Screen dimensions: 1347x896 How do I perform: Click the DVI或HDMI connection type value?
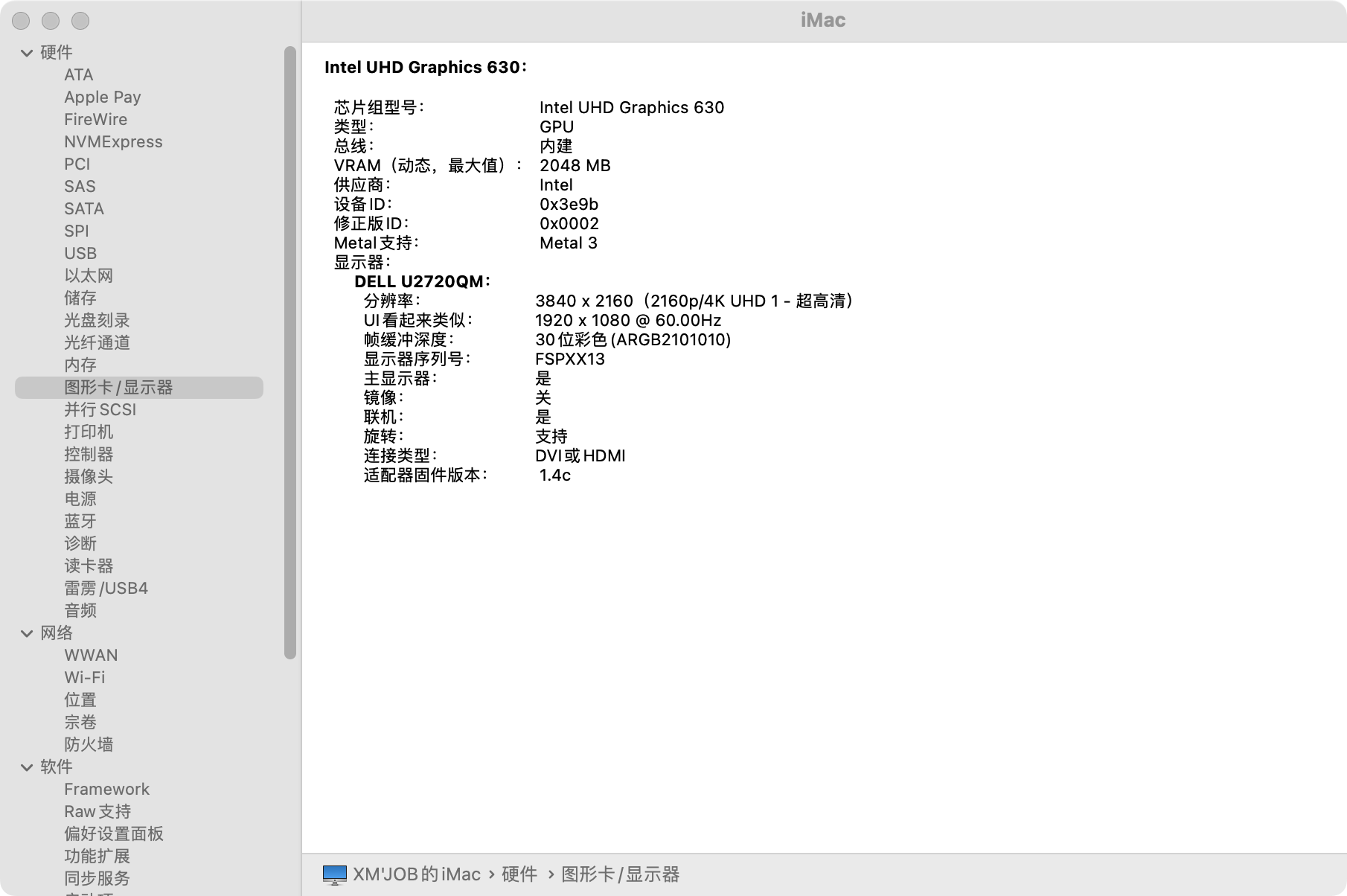tap(580, 456)
